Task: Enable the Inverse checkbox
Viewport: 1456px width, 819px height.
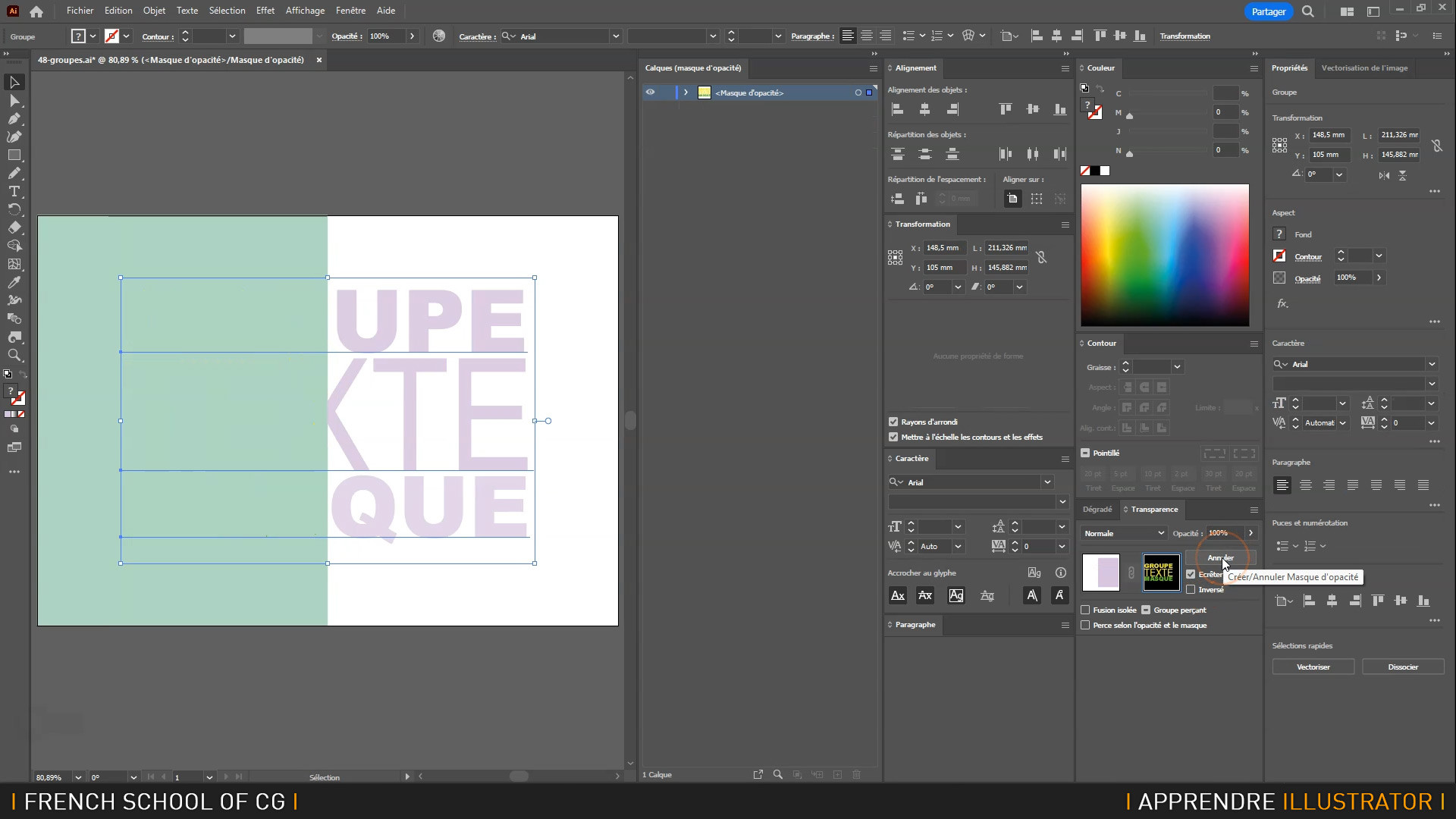Action: point(1191,589)
